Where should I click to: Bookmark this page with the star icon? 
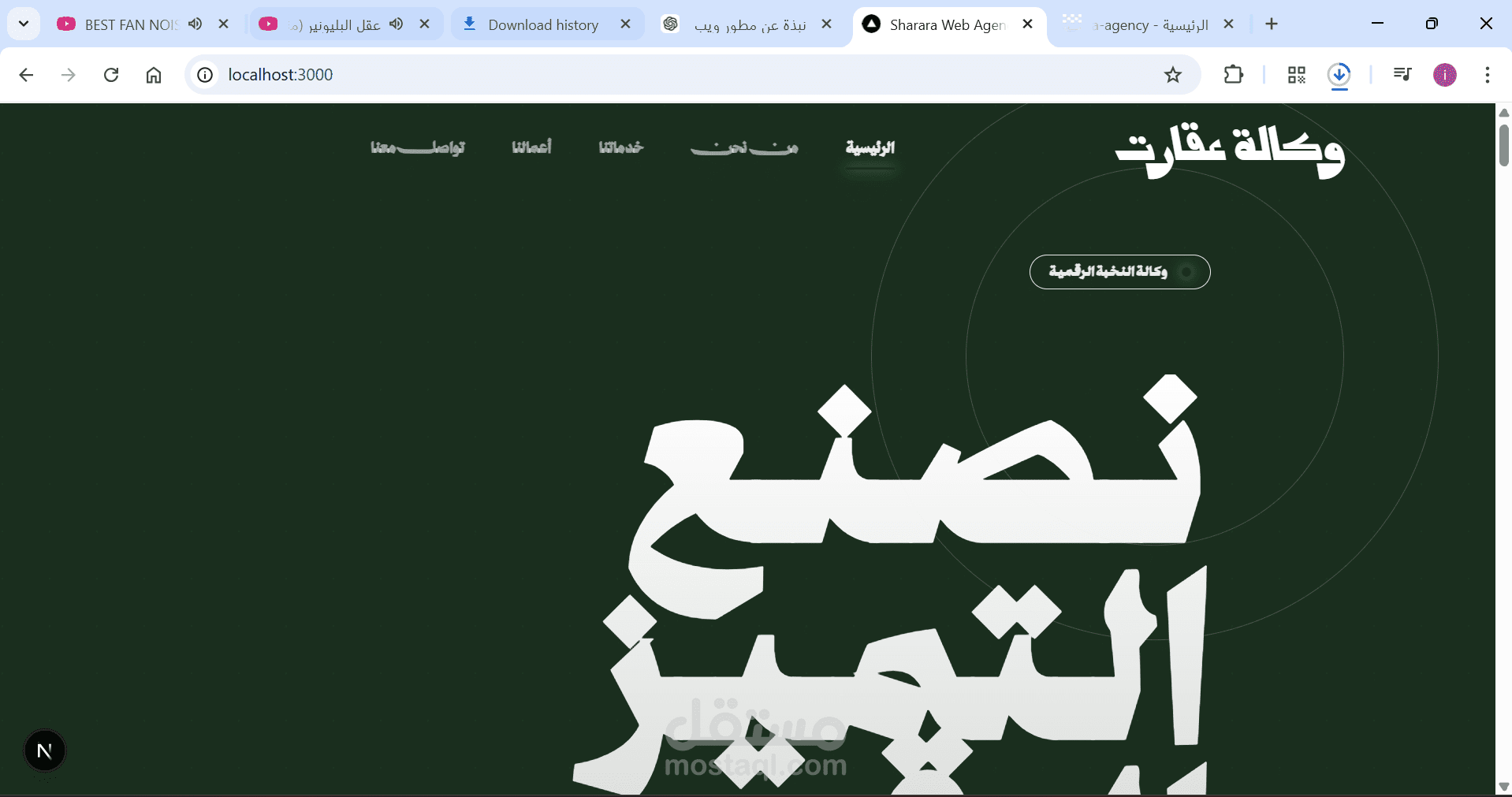pos(1172,75)
